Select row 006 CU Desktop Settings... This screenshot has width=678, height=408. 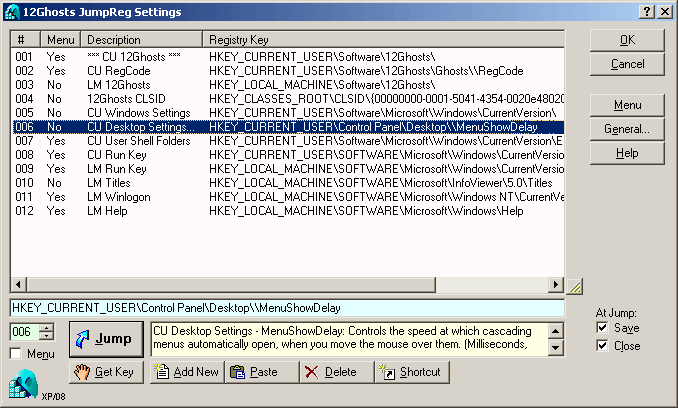287,127
